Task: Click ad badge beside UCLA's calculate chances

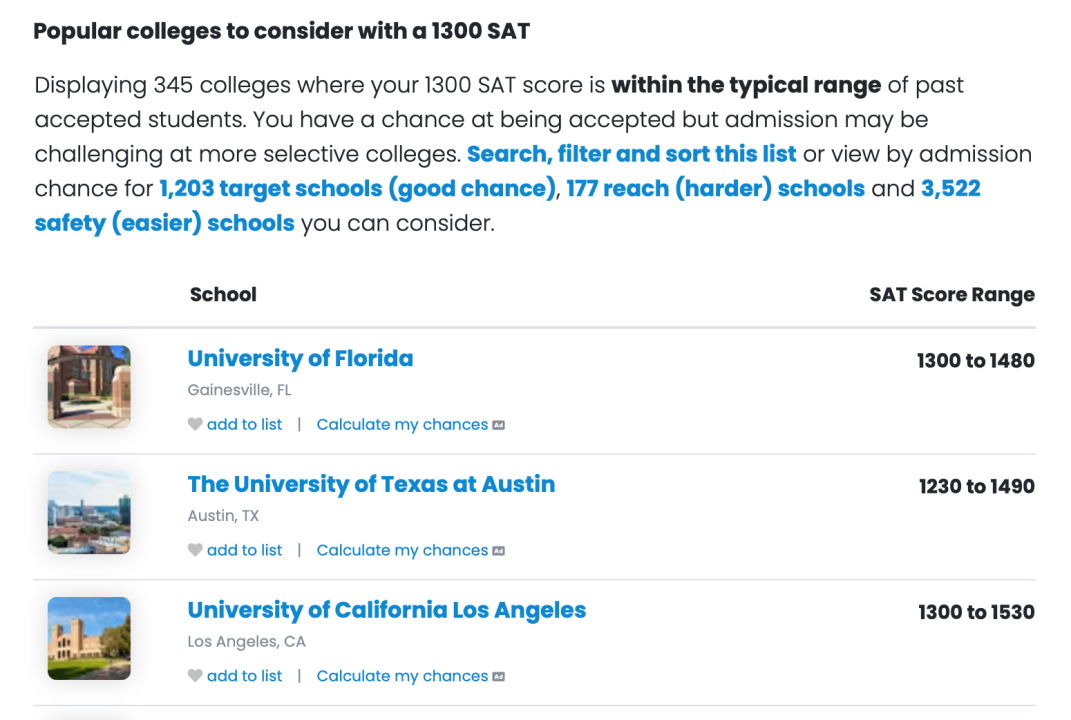Action: click(499, 676)
